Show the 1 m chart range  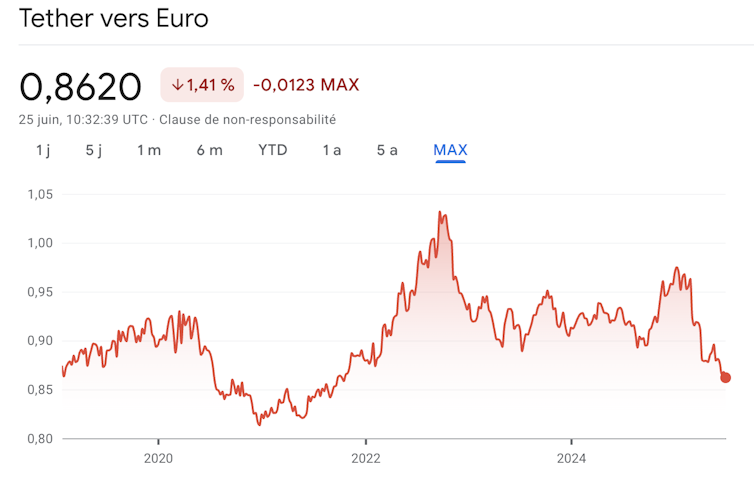click(x=149, y=150)
